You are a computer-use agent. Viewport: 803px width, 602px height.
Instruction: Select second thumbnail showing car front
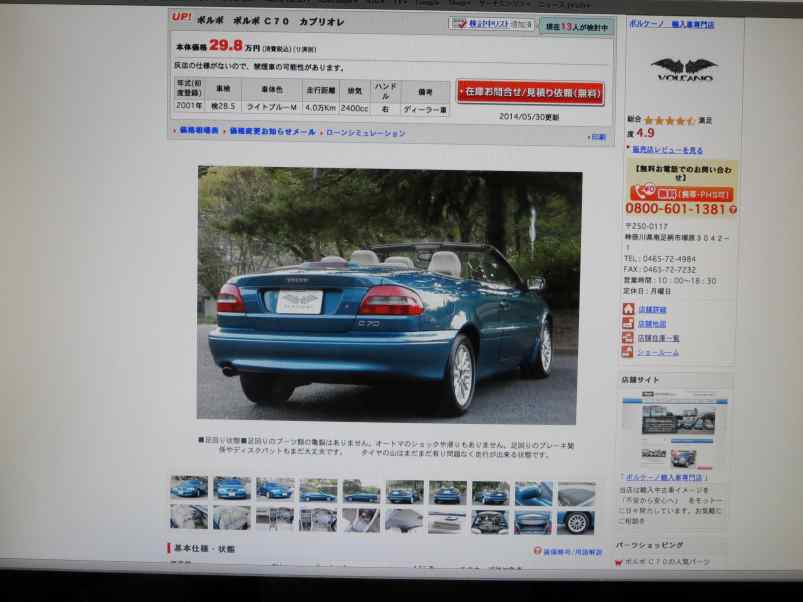coord(232,488)
